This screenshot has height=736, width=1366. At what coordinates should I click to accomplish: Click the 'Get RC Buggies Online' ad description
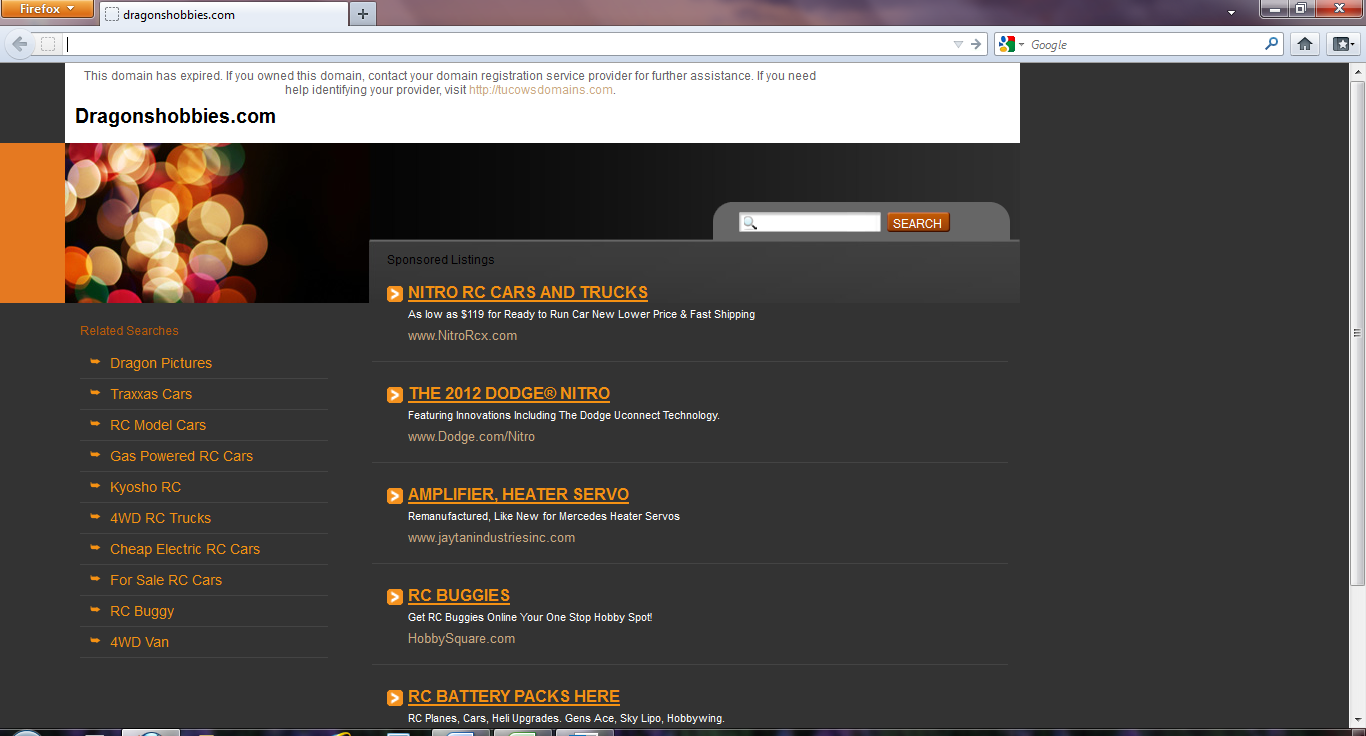(530, 617)
